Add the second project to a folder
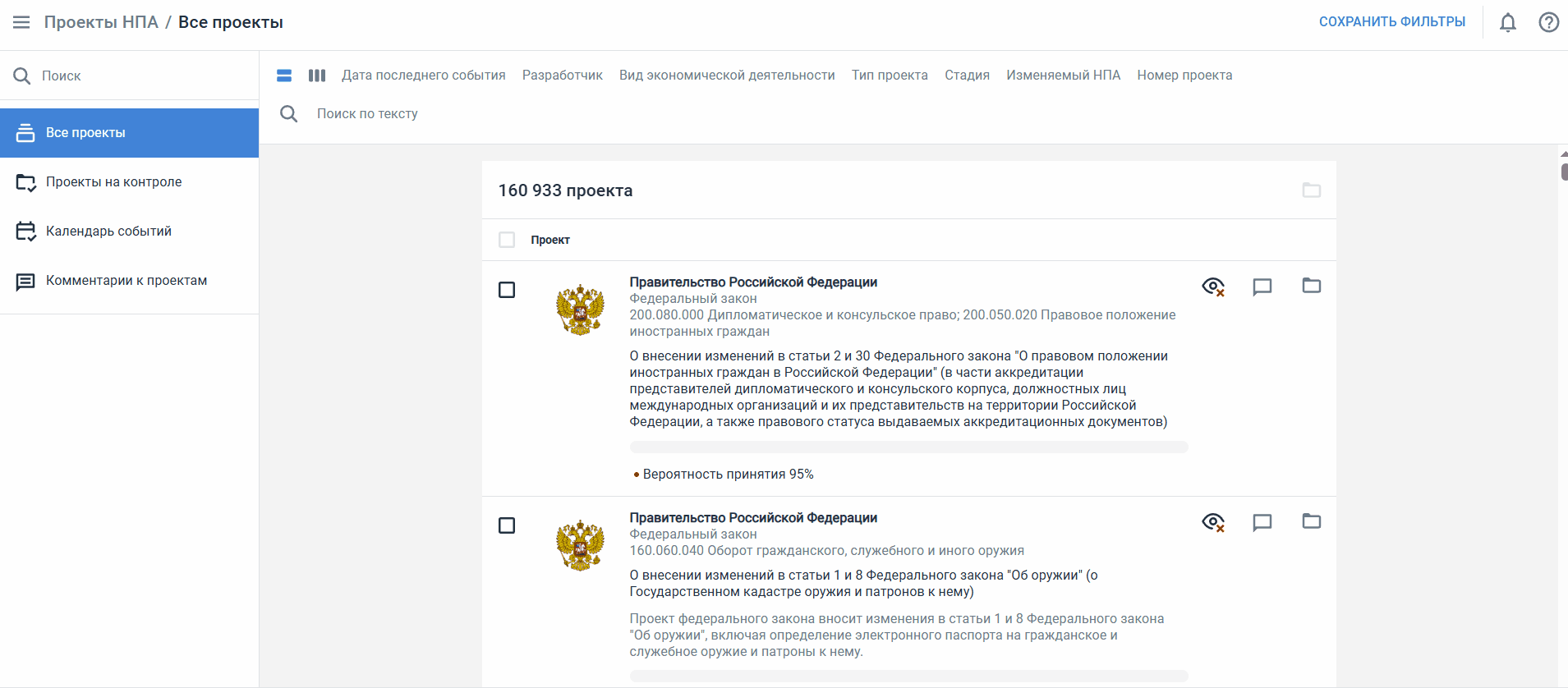Viewport: 1568px width, 688px height. coord(1311,521)
